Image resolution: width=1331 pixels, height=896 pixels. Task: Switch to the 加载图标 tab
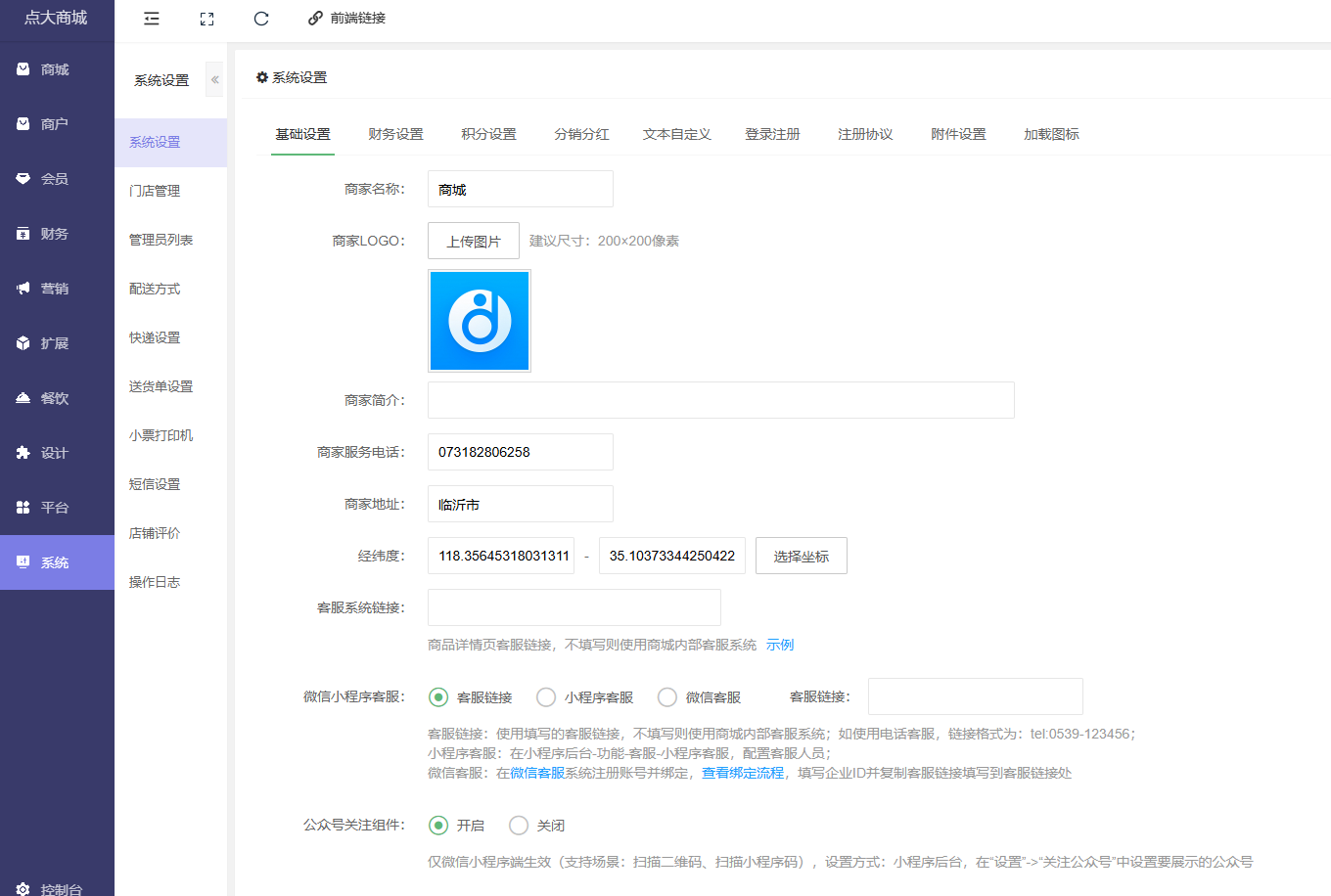click(x=1051, y=134)
